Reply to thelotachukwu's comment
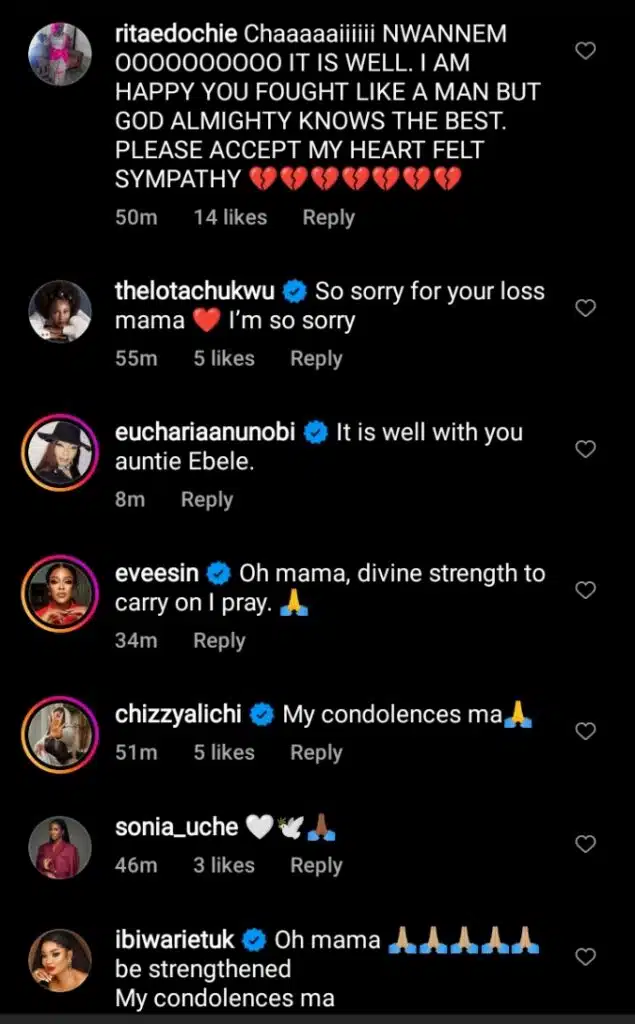The height and width of the screenshot is (1024, 635). click(x=316, y=358)
